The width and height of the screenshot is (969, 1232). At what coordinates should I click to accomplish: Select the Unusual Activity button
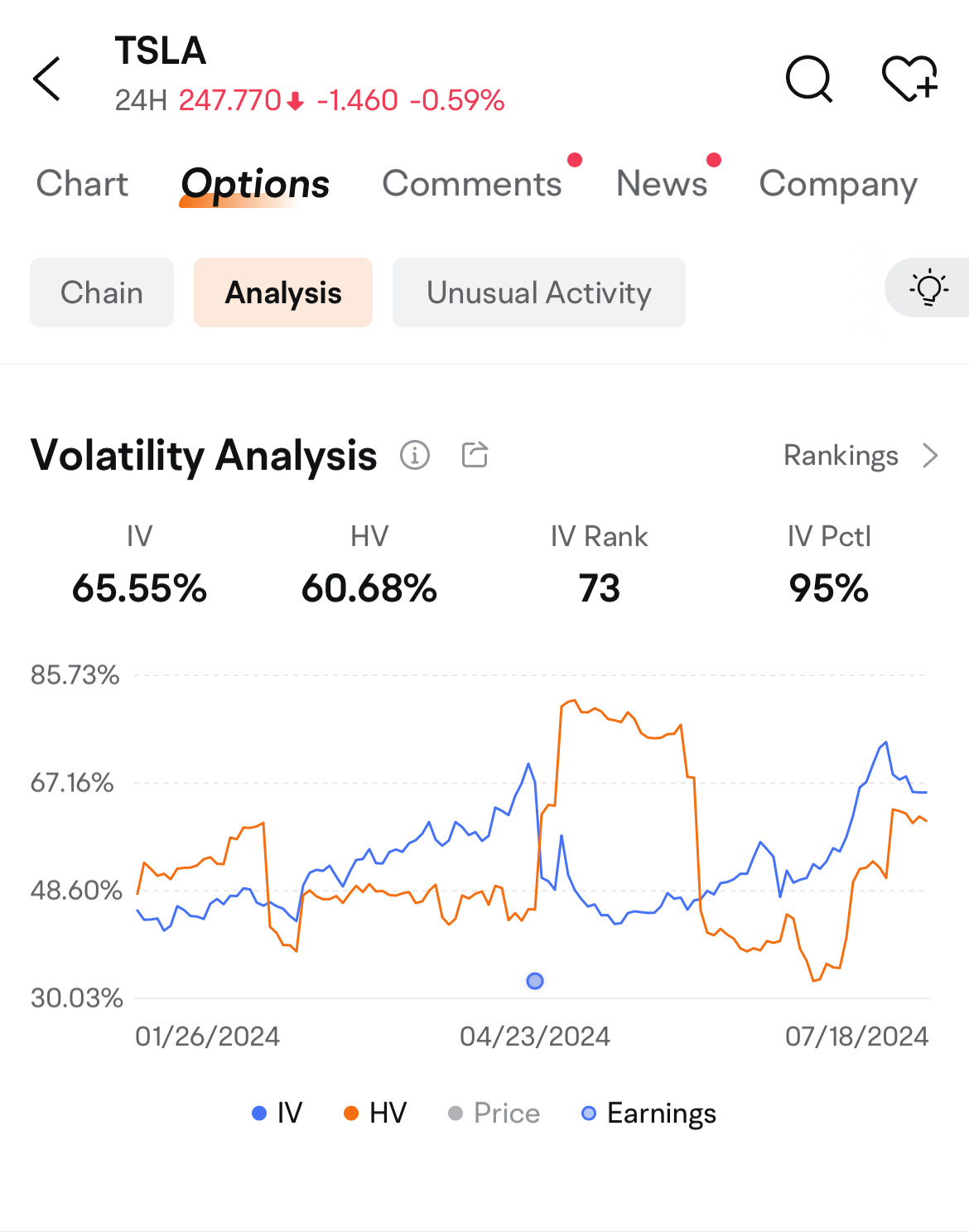click(539, 292)
